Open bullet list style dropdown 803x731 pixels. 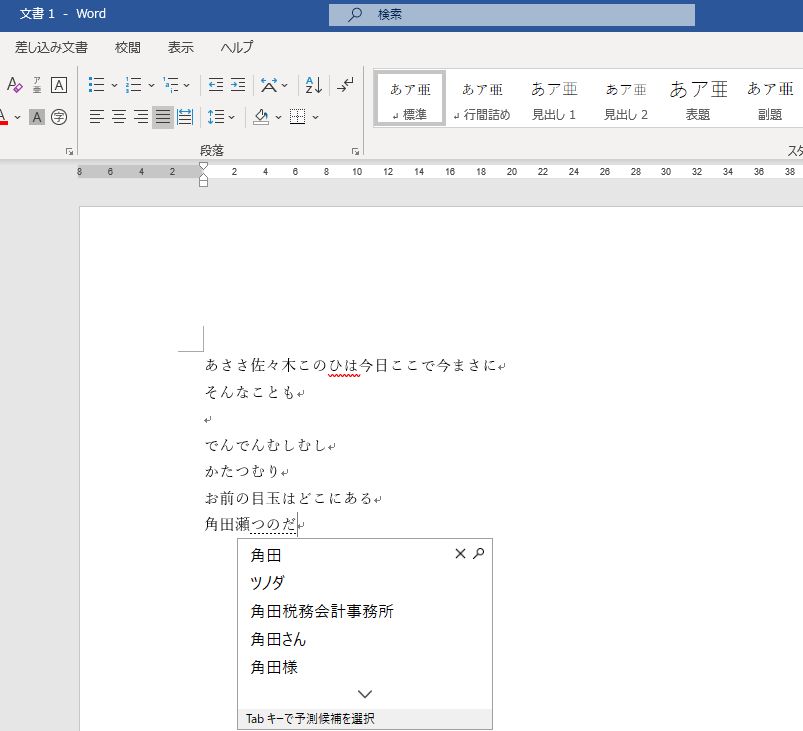pos(114,85)
